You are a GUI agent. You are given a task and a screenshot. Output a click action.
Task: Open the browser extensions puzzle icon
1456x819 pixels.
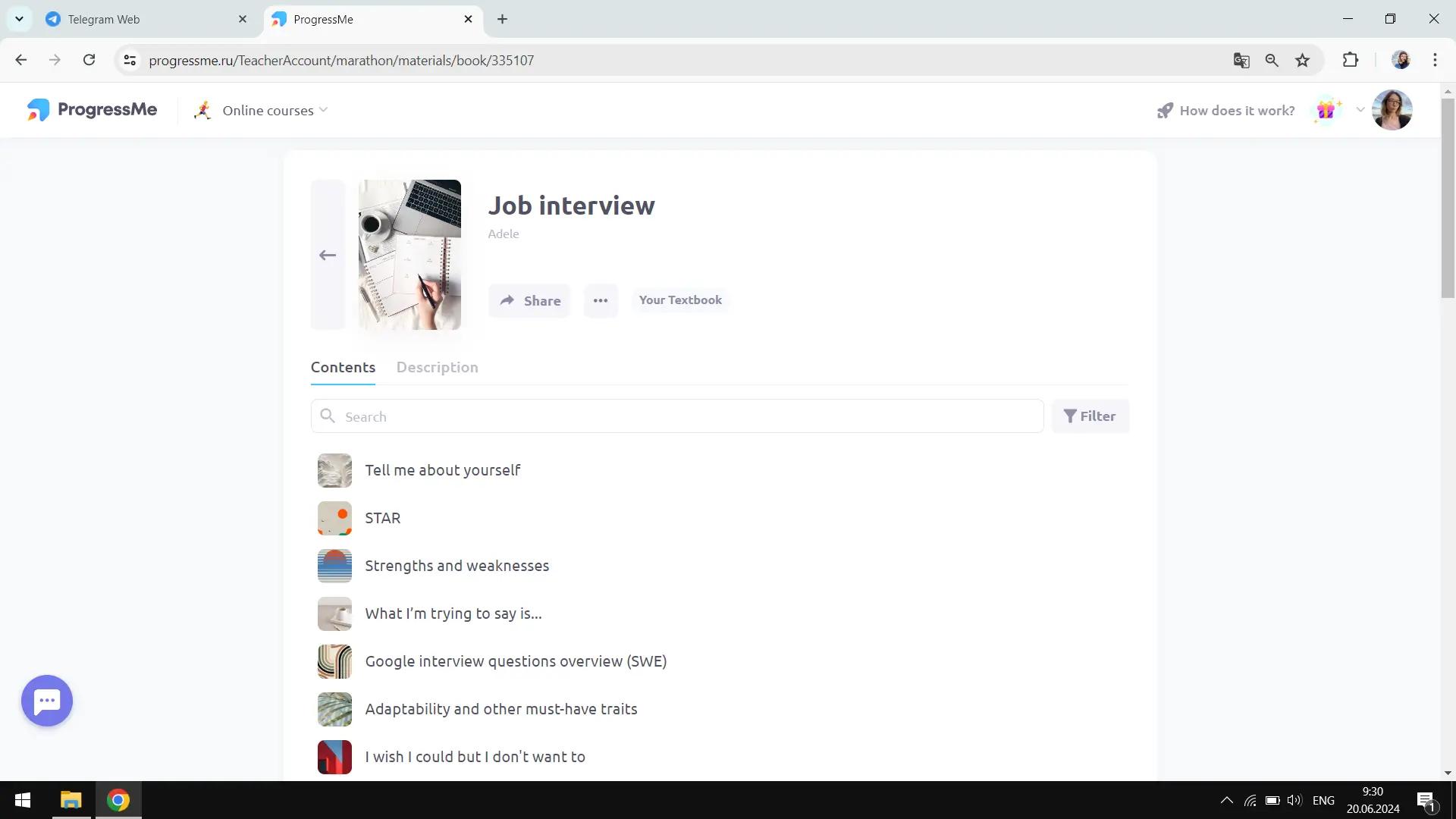click(1350, 61)
